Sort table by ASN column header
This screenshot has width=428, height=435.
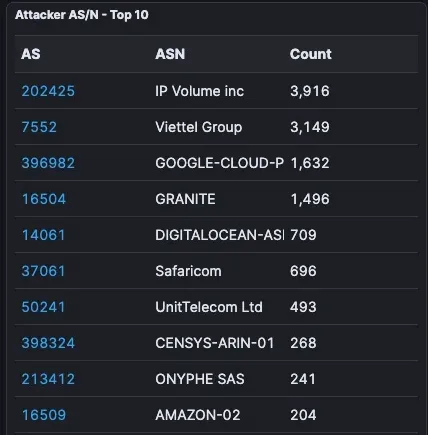click(170, 54)
